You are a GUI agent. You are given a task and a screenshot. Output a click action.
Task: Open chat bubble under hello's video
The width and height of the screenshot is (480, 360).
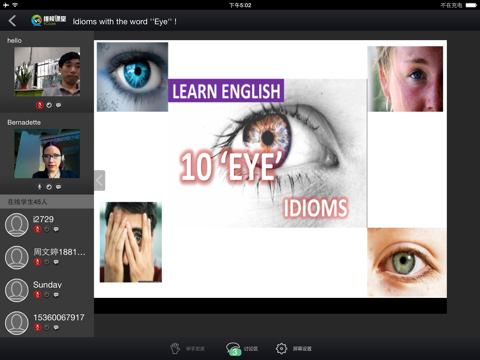point(58,105)
